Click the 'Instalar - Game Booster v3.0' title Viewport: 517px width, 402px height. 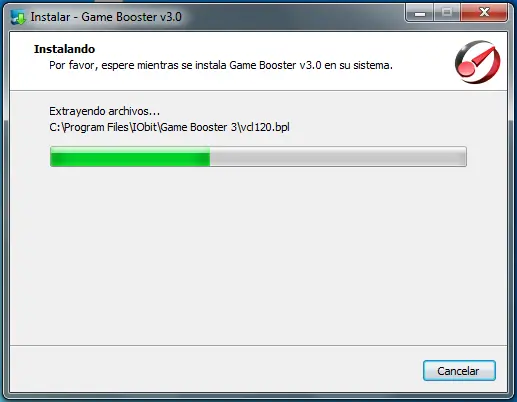point(106,17)
